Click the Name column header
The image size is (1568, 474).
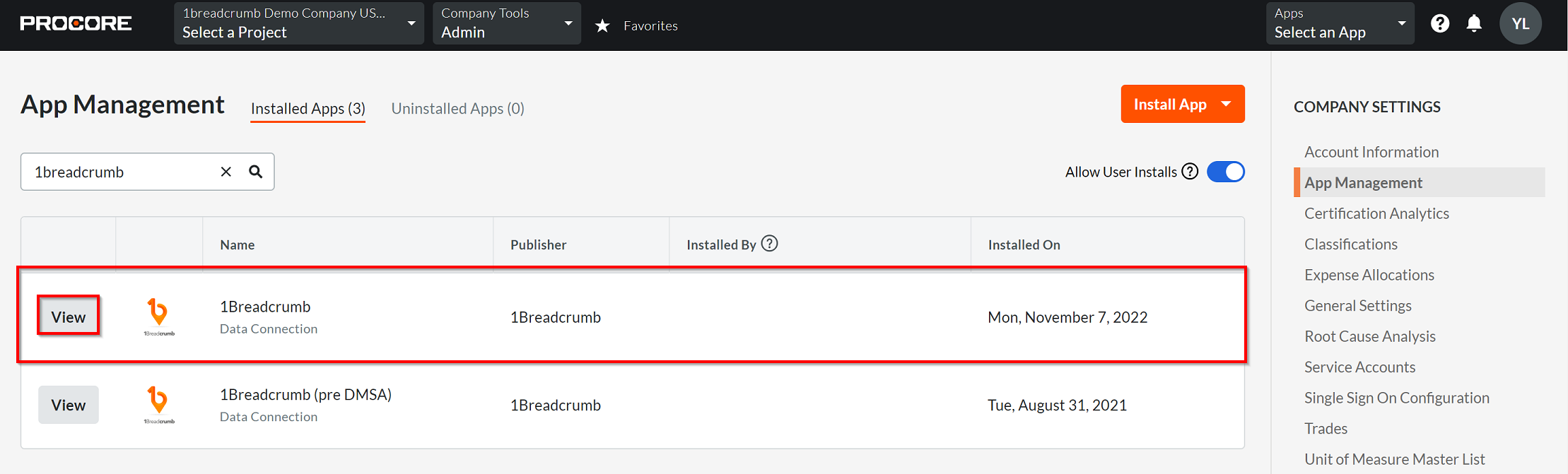click(238, 244)
